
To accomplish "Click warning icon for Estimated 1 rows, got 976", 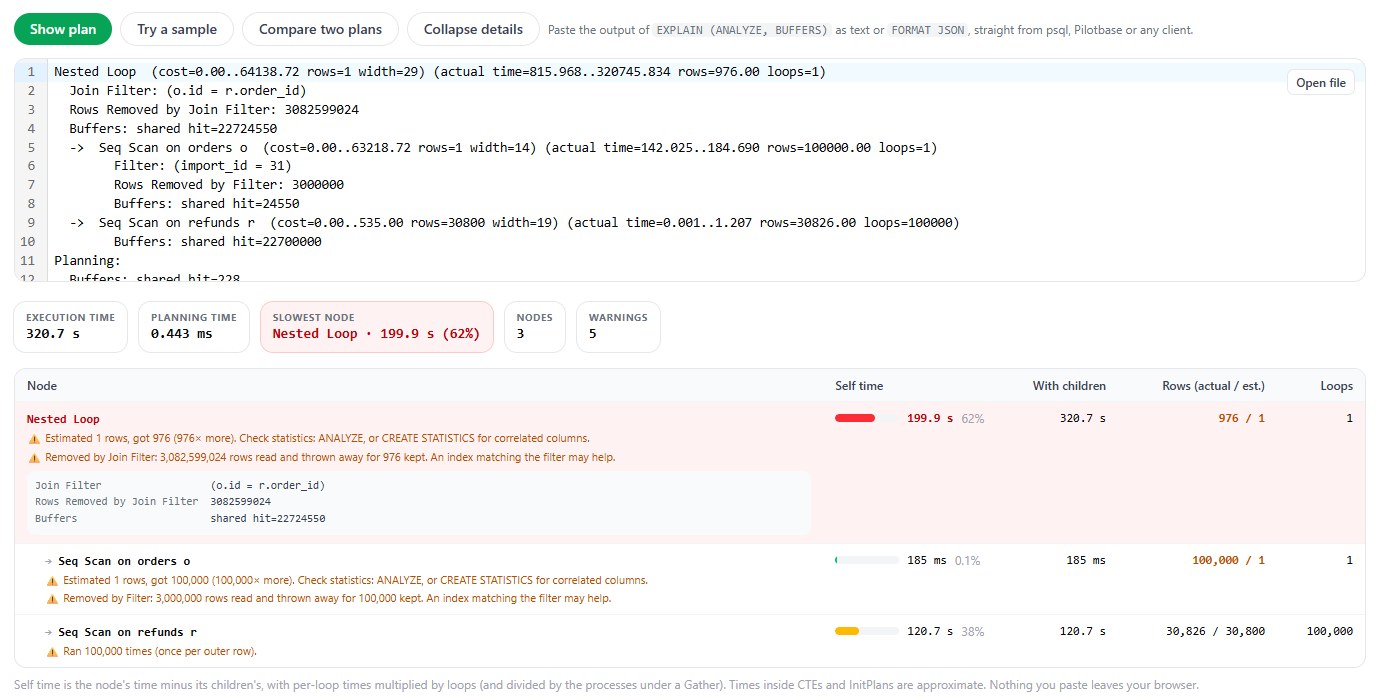I will pyautogui.click(x=34, y=439).
